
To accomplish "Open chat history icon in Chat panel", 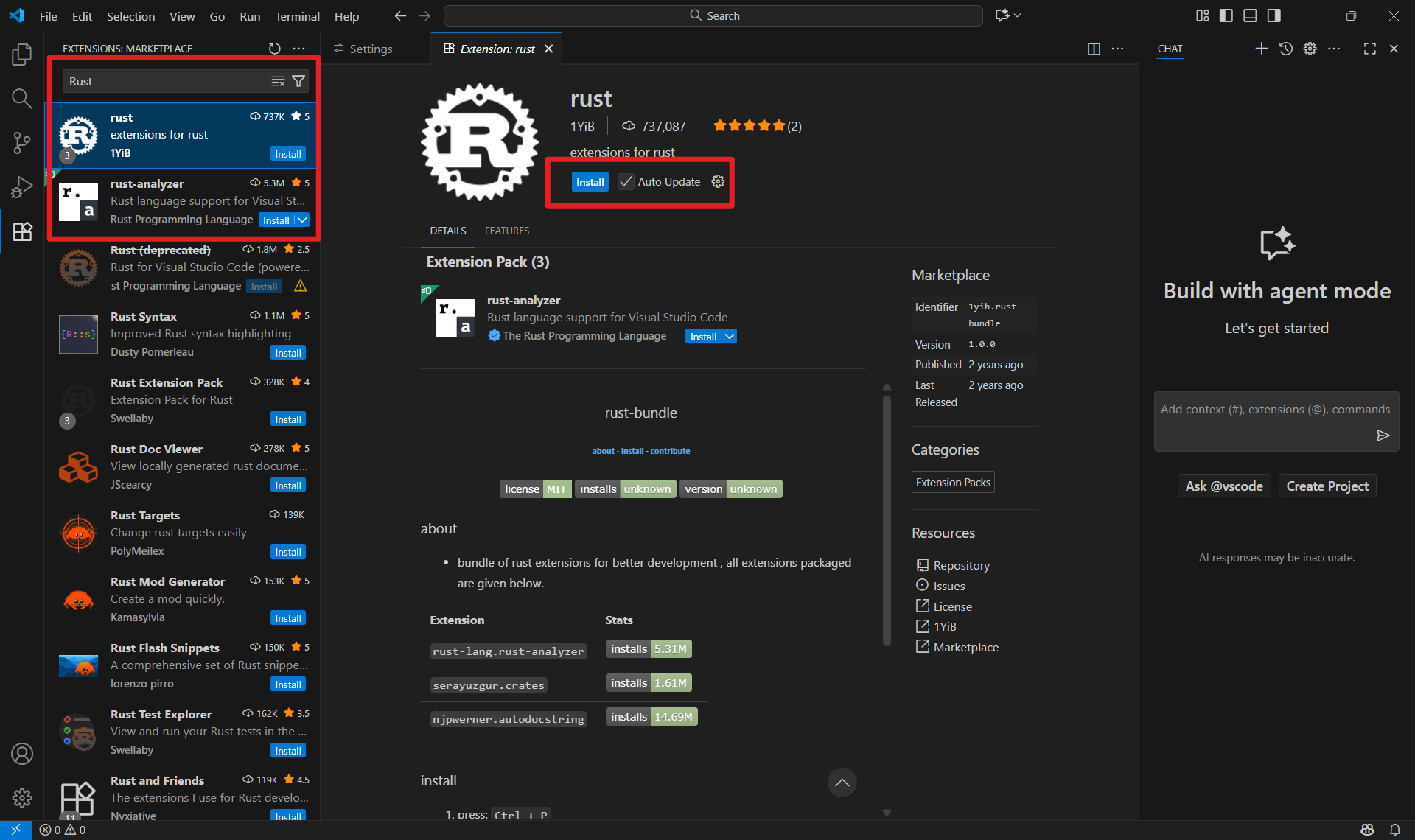I will [x=1285, y=49].
